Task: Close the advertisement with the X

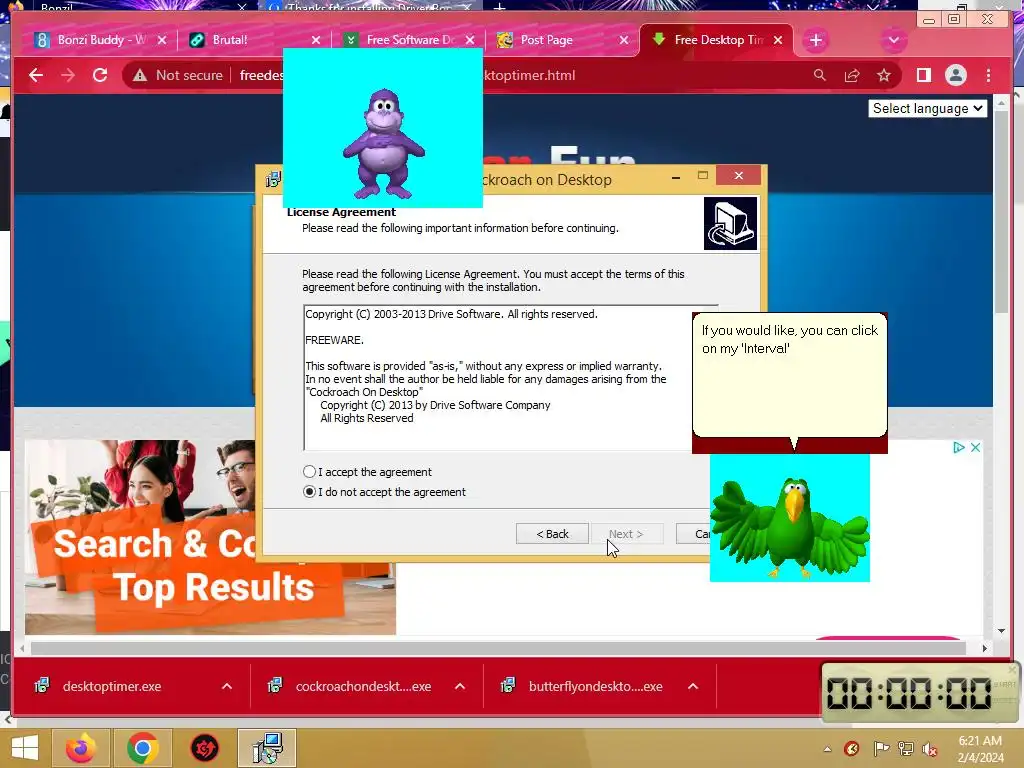Action: [975, 447]
